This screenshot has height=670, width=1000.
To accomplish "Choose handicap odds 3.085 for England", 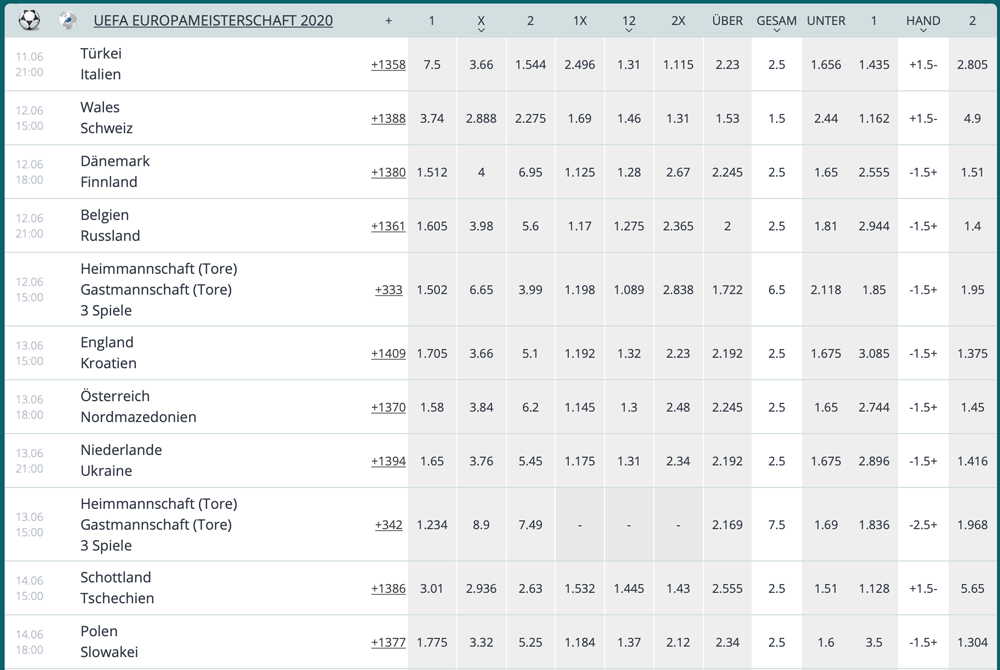I will coord(874,354).
